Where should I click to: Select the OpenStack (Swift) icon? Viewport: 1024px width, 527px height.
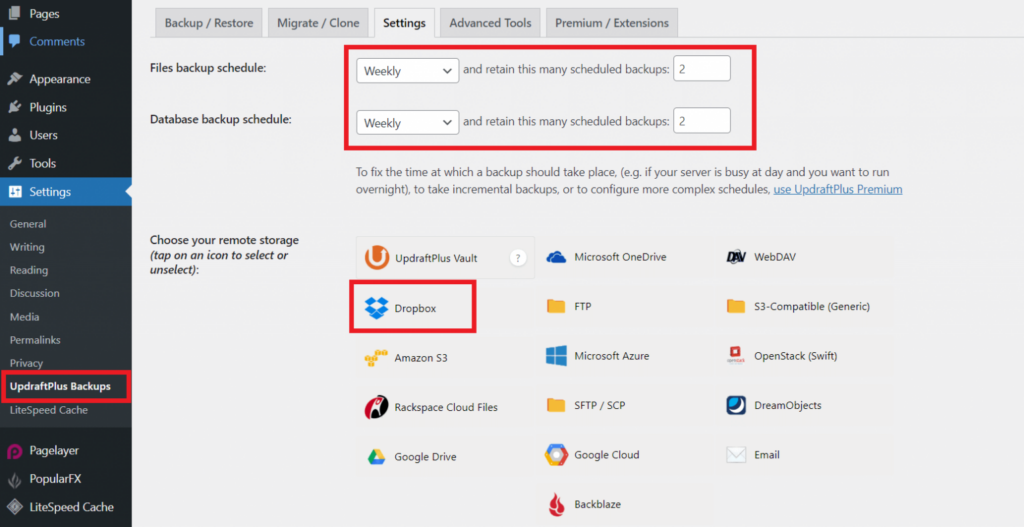(736, 356)
